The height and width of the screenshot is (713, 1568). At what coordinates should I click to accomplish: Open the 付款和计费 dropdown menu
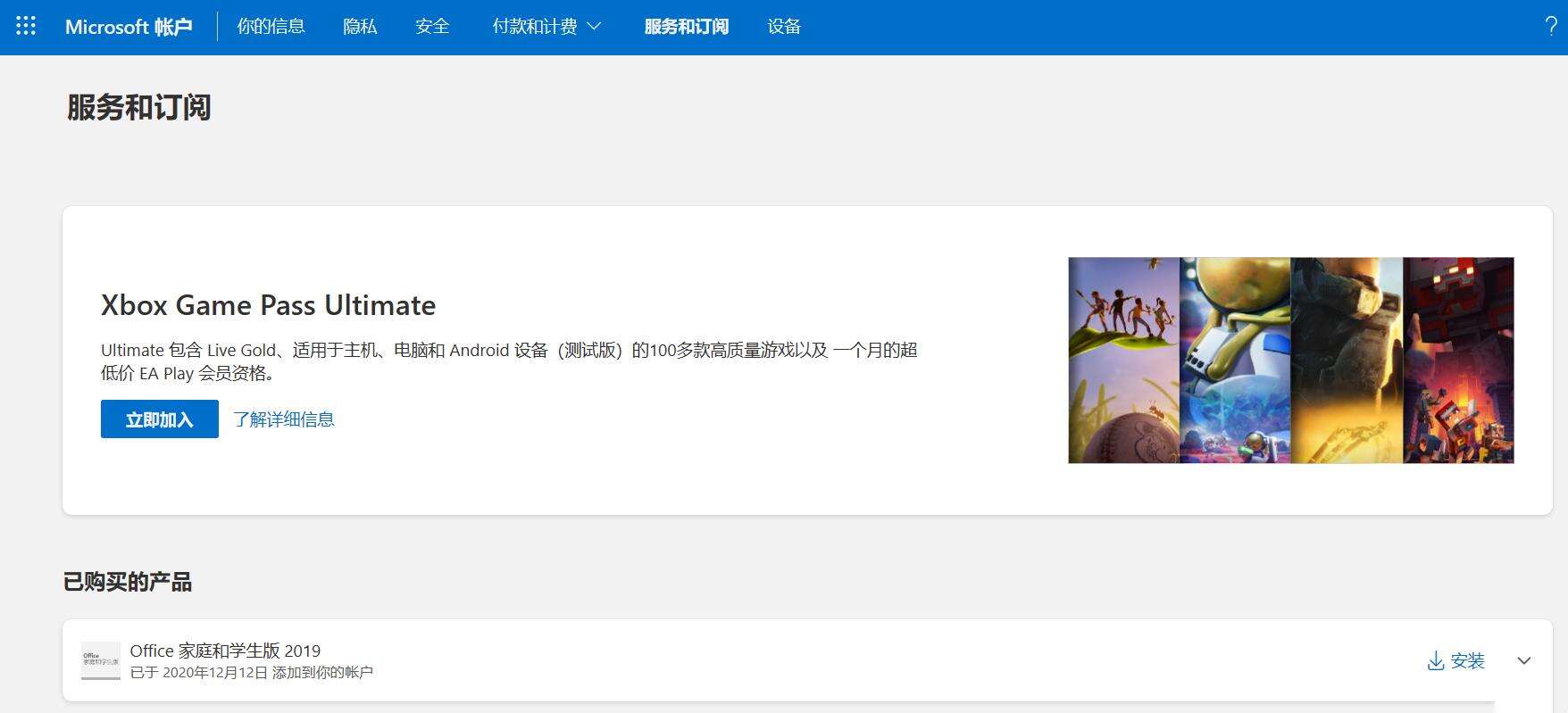(x=546, y=27)
